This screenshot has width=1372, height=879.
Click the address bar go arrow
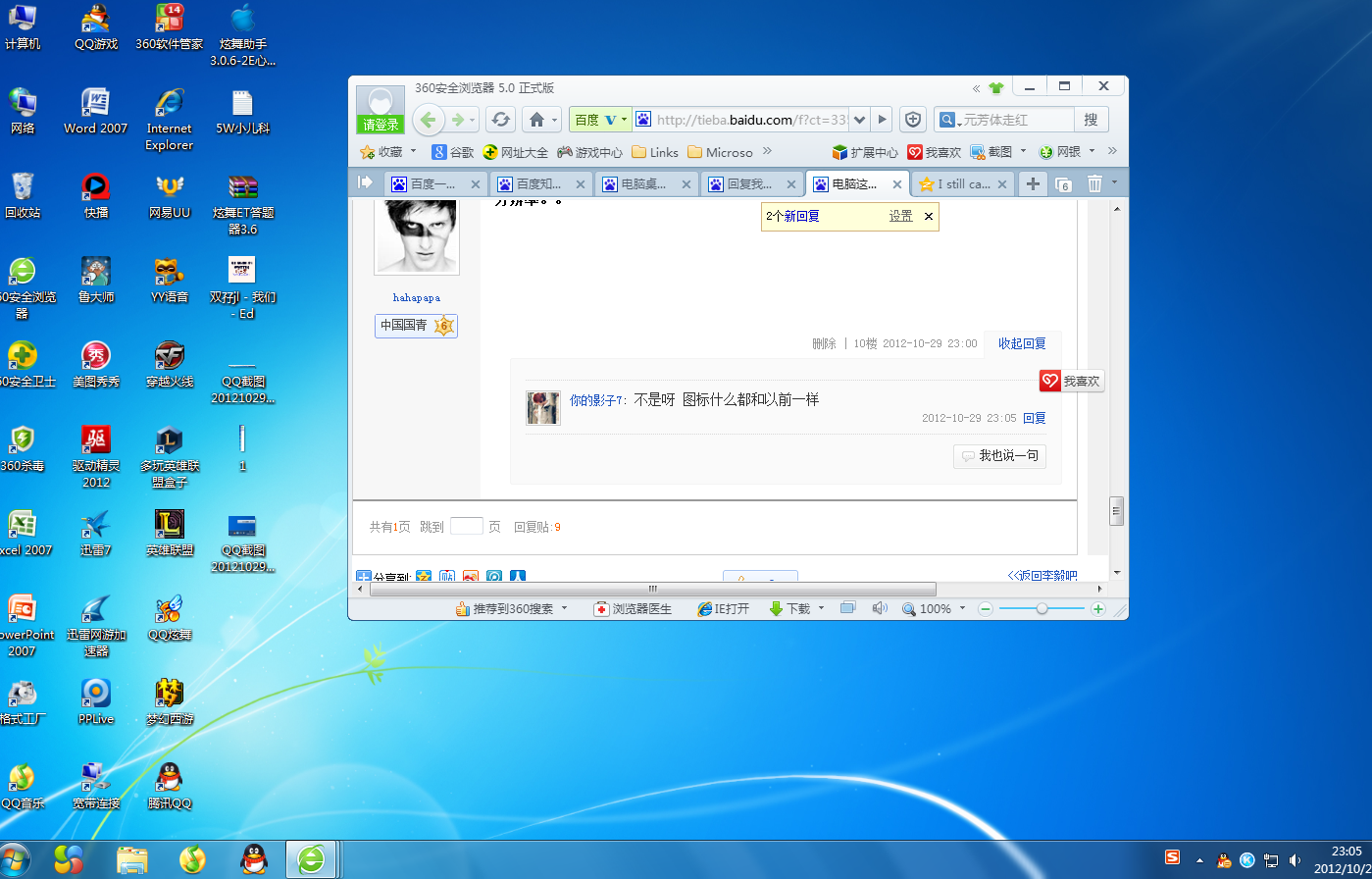[882, 120]
